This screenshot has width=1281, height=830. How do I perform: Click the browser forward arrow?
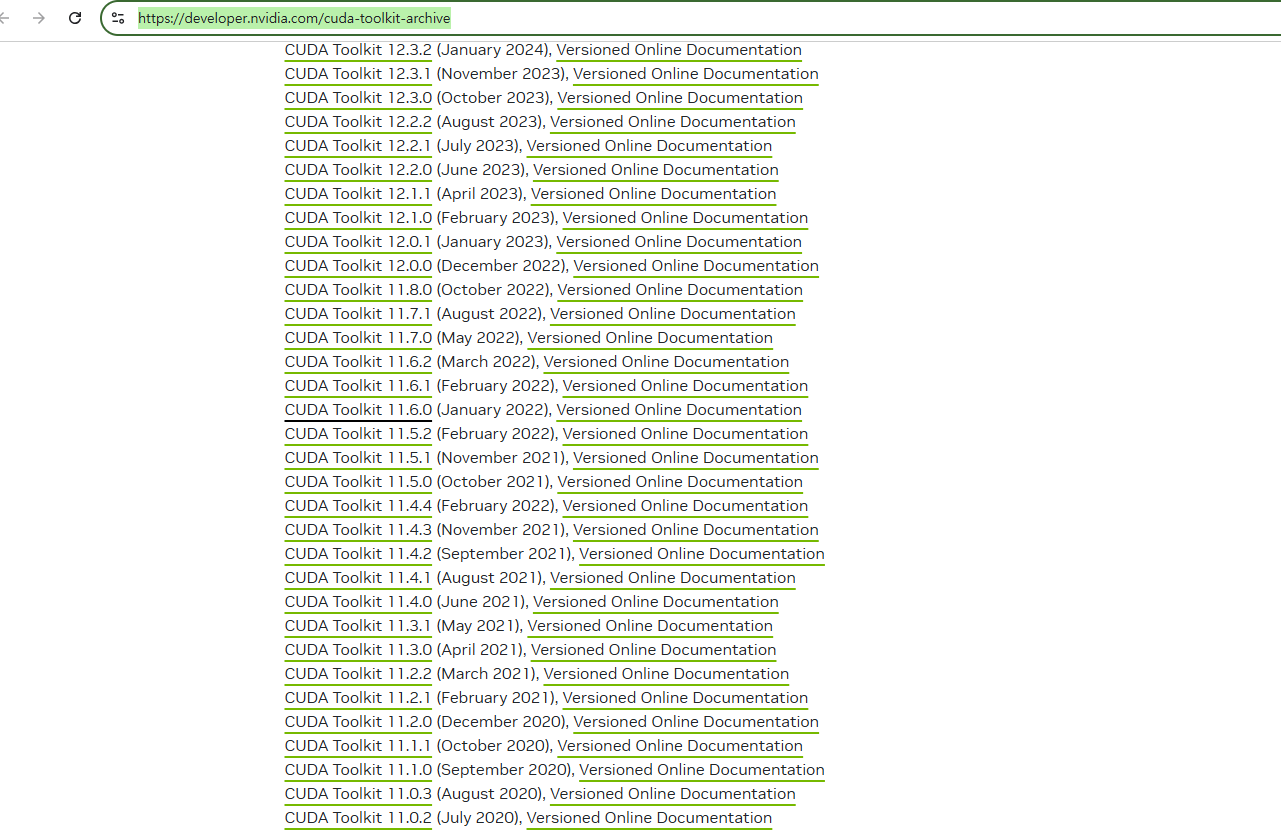click(x=39, y=18)
